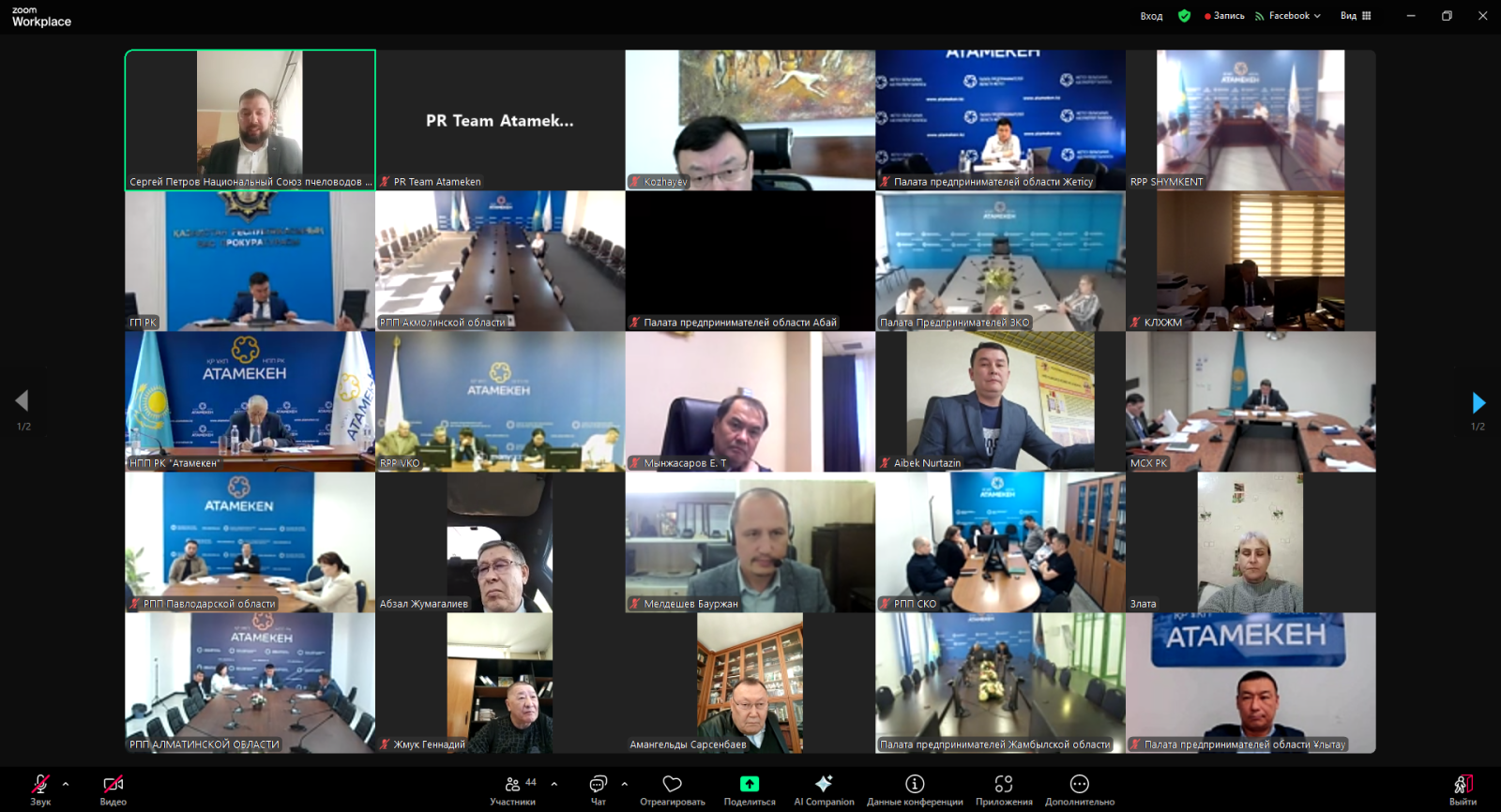Viewport: 1501px width, 812px height.
Task: Open the Вид view layout menu
Action: pyautogui.click(x=1356, y=16)
